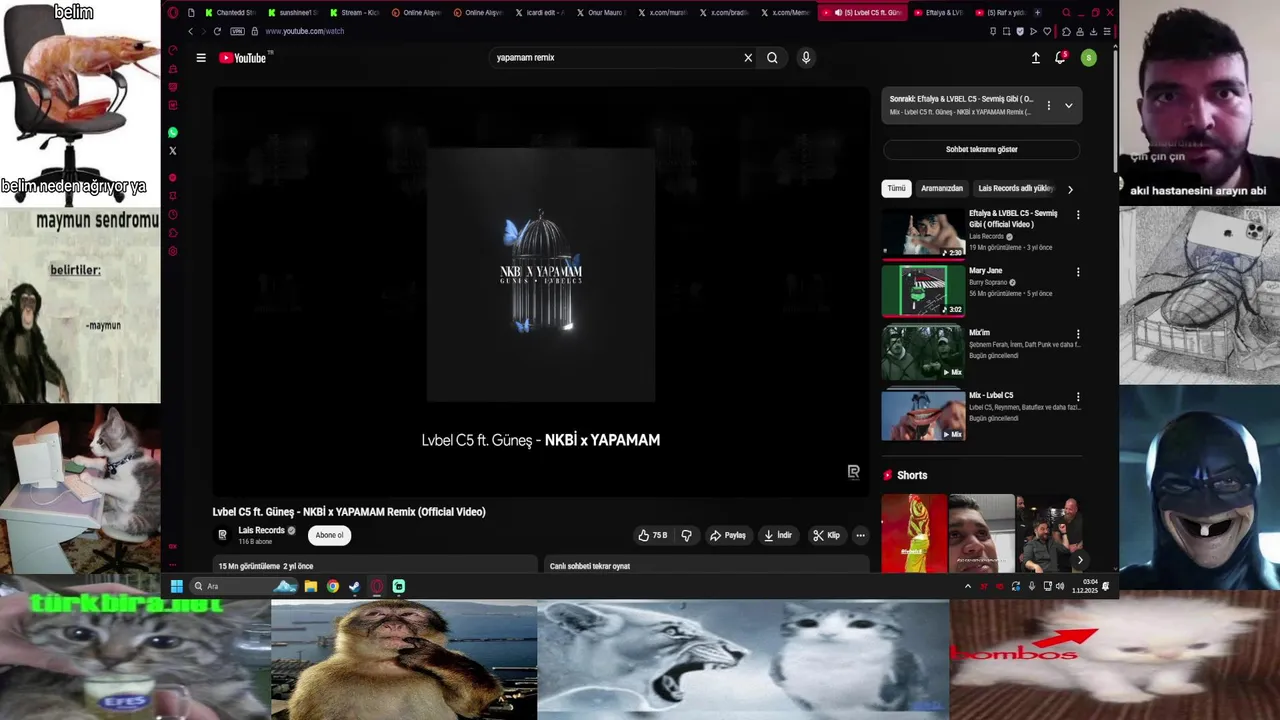This screenshot has width=1280, height=720.
Task: Open Opera sidebar settings gear
Action: [173, 251]
